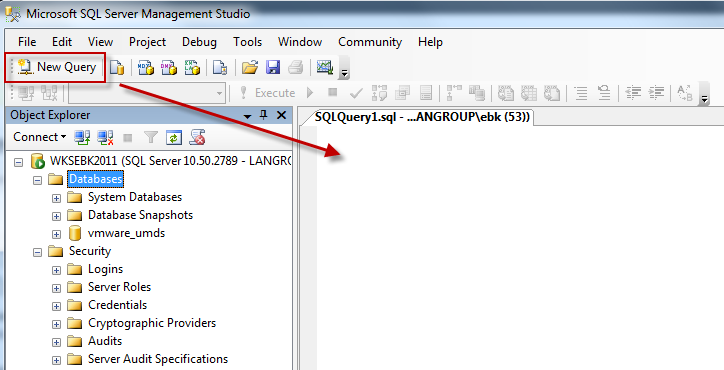The width and height of the screenshot is (724, 370).
Task: Click the Connect query icon in the SQL editor toolbar
Action: pyautogui.click(x=26, y=93)
